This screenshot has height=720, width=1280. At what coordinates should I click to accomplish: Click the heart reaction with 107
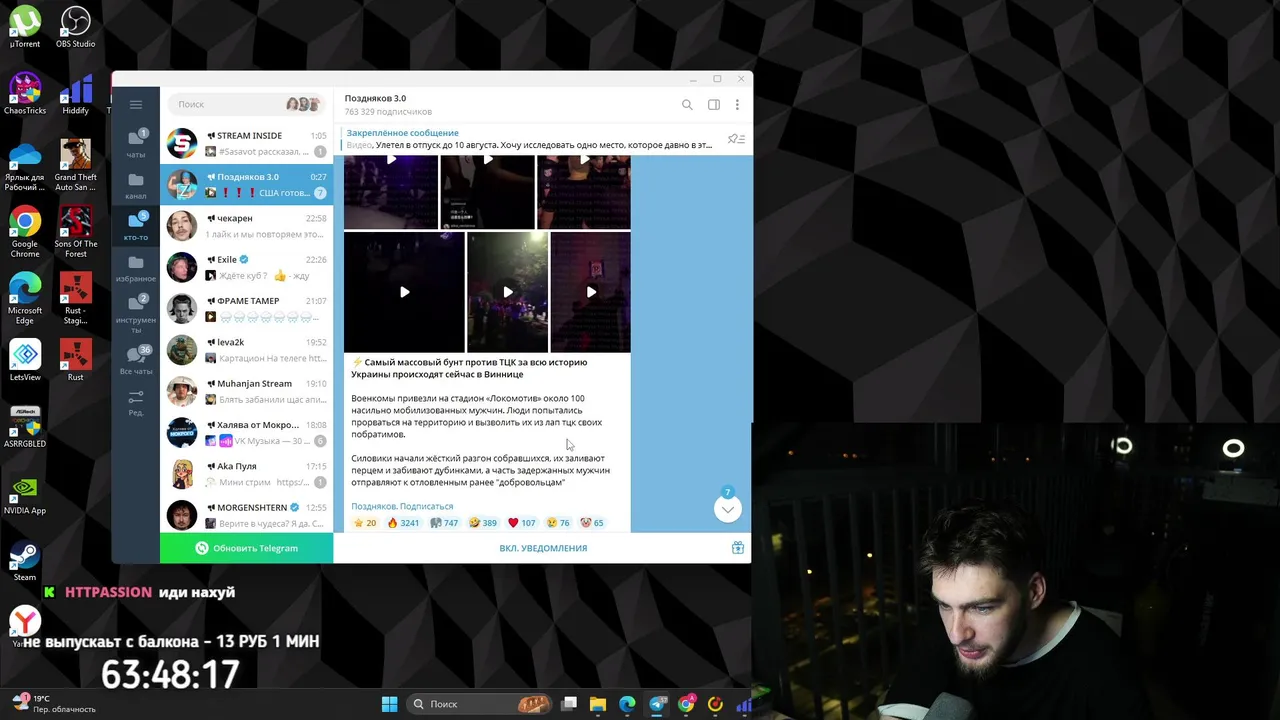tap(522, 523)
